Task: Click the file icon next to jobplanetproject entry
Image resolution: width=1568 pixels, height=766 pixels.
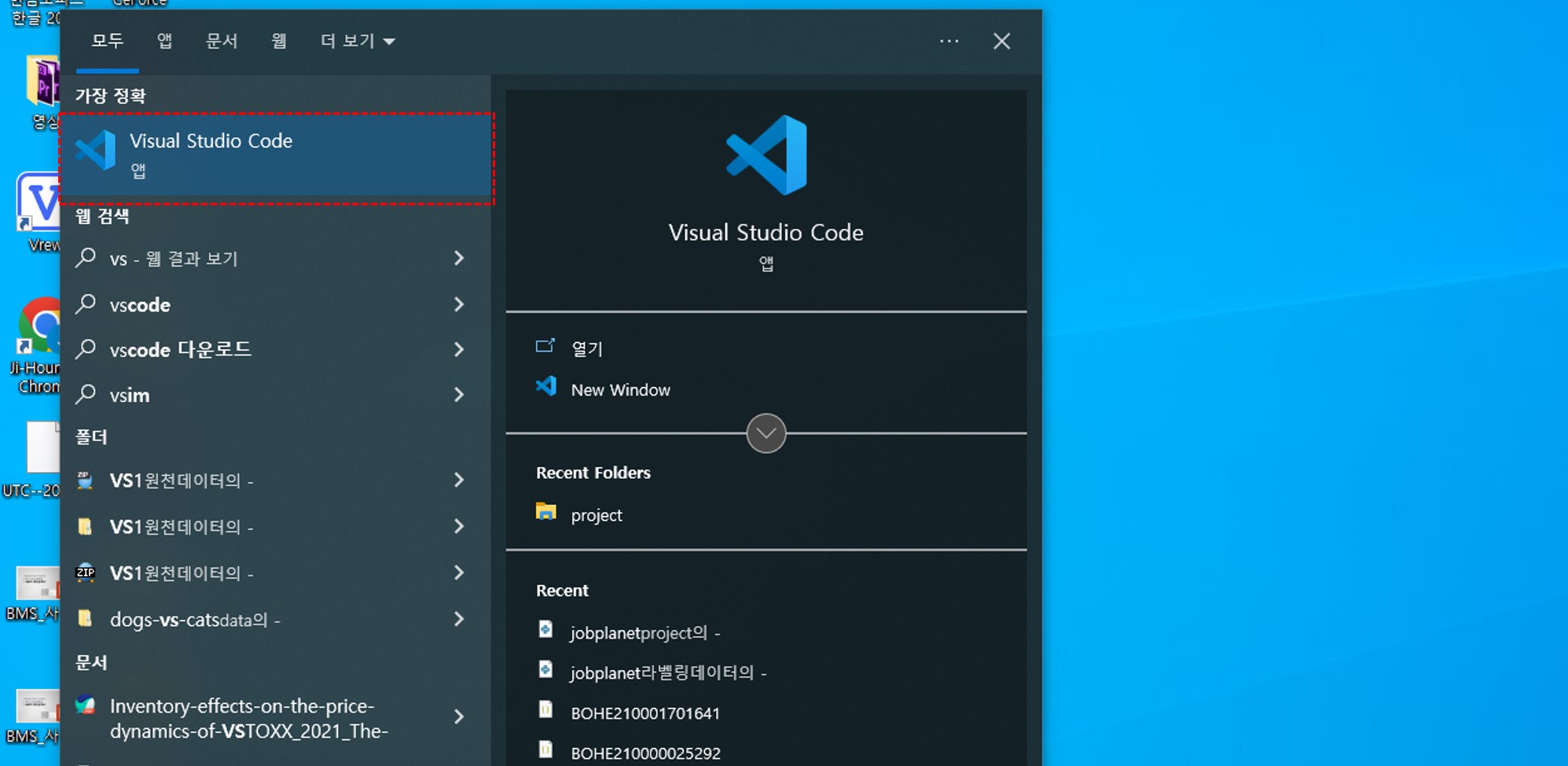Action: pos(546,631)
